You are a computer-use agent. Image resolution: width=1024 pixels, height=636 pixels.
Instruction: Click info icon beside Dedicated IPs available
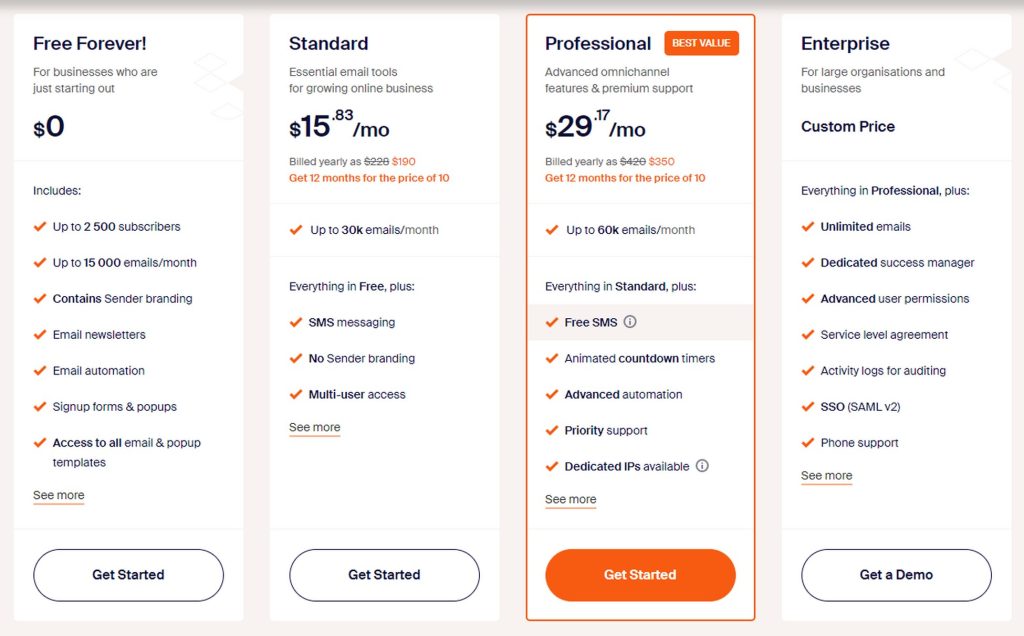[x=702, y=466]
